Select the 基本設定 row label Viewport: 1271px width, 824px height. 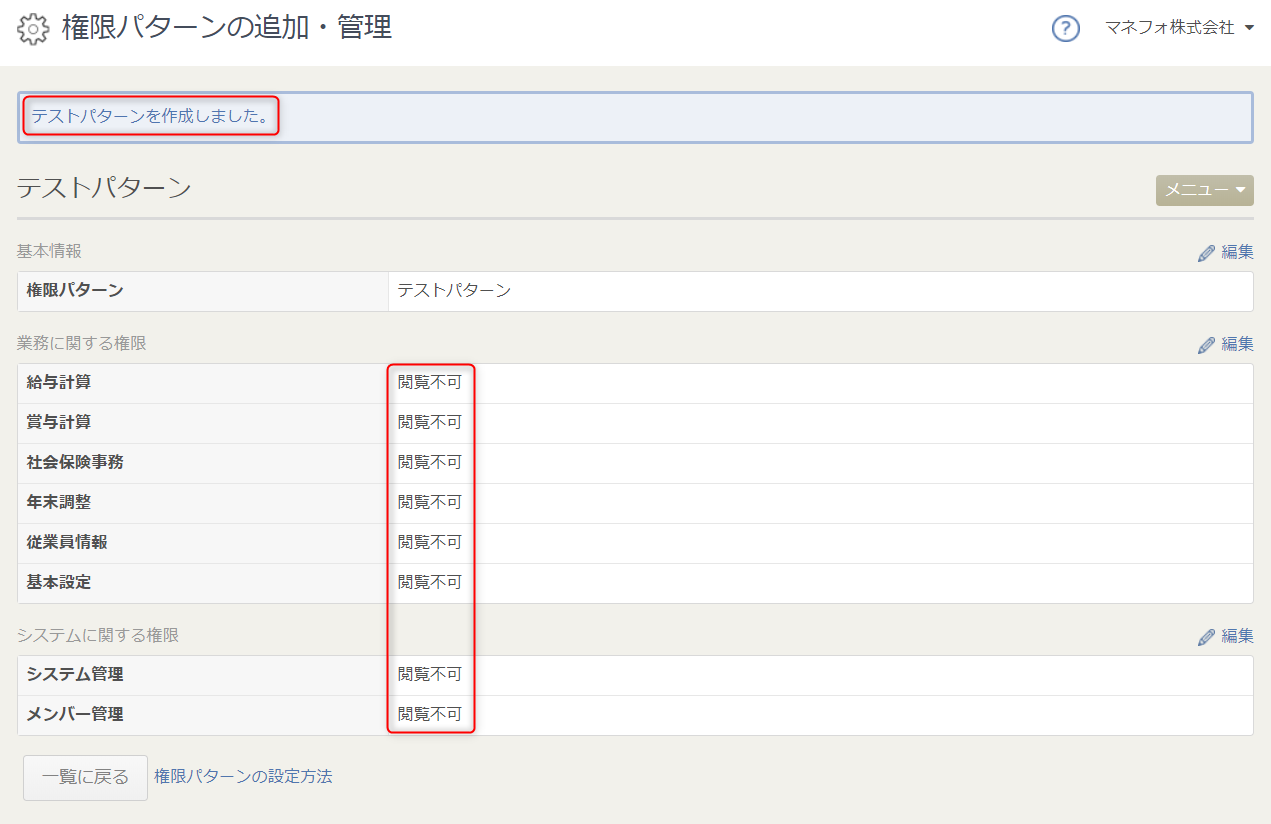click(59, 582)
